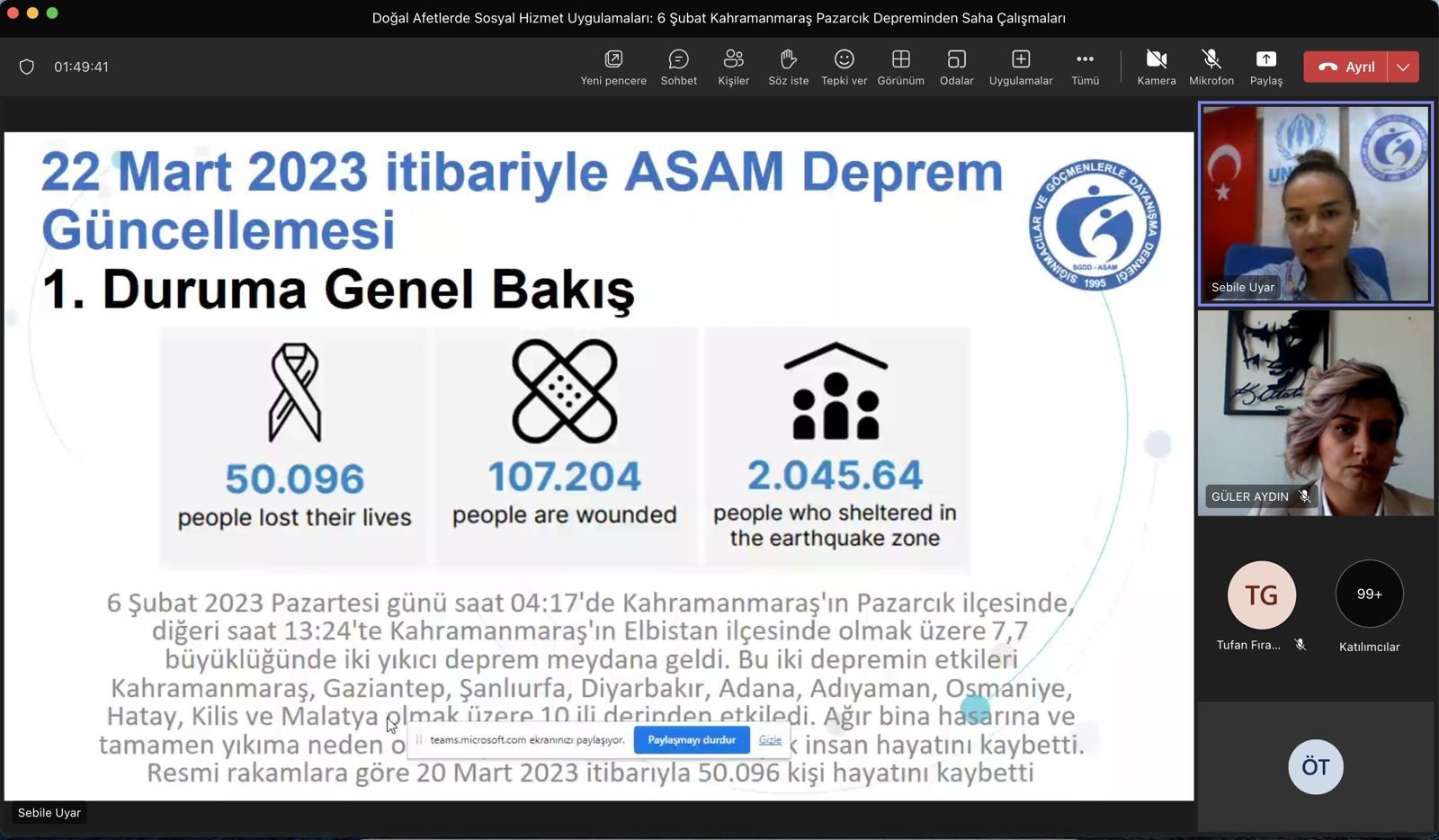Click the Gizle link
Viewport: 1439px width, 840px height.
click(770, 740)
